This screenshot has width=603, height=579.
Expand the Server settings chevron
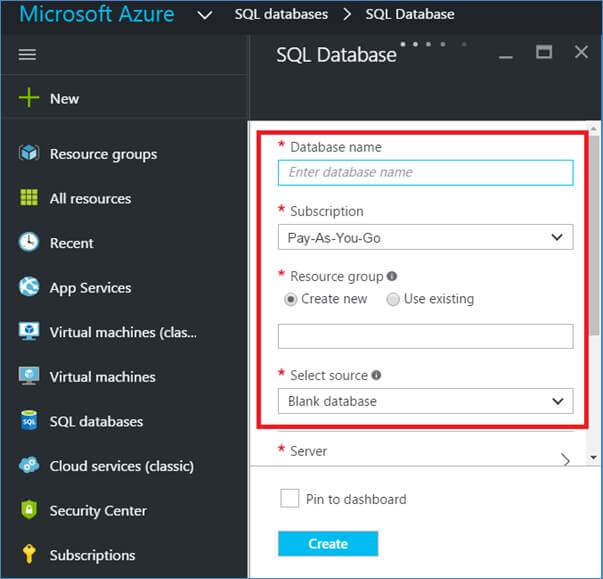click(565, 459)
